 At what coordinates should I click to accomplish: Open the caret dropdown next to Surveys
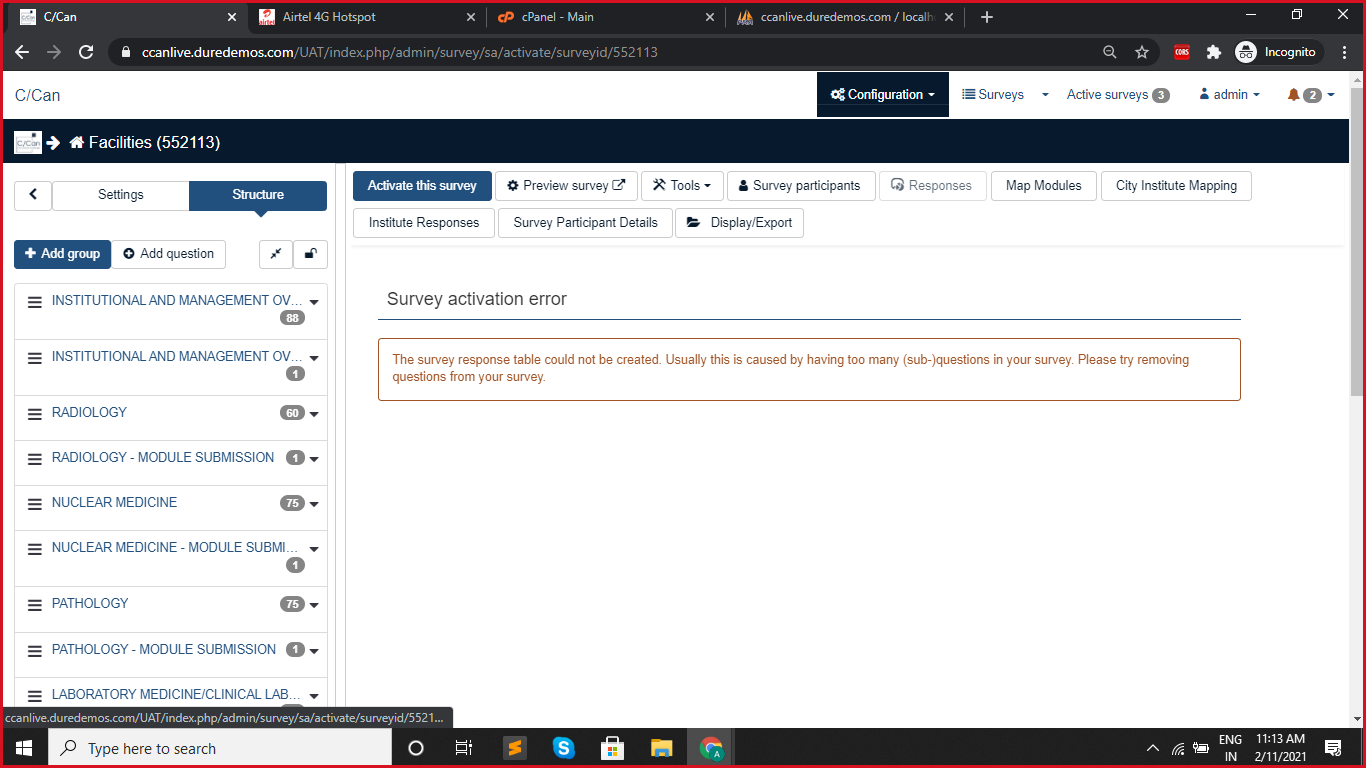click(x=1045, y=95)
